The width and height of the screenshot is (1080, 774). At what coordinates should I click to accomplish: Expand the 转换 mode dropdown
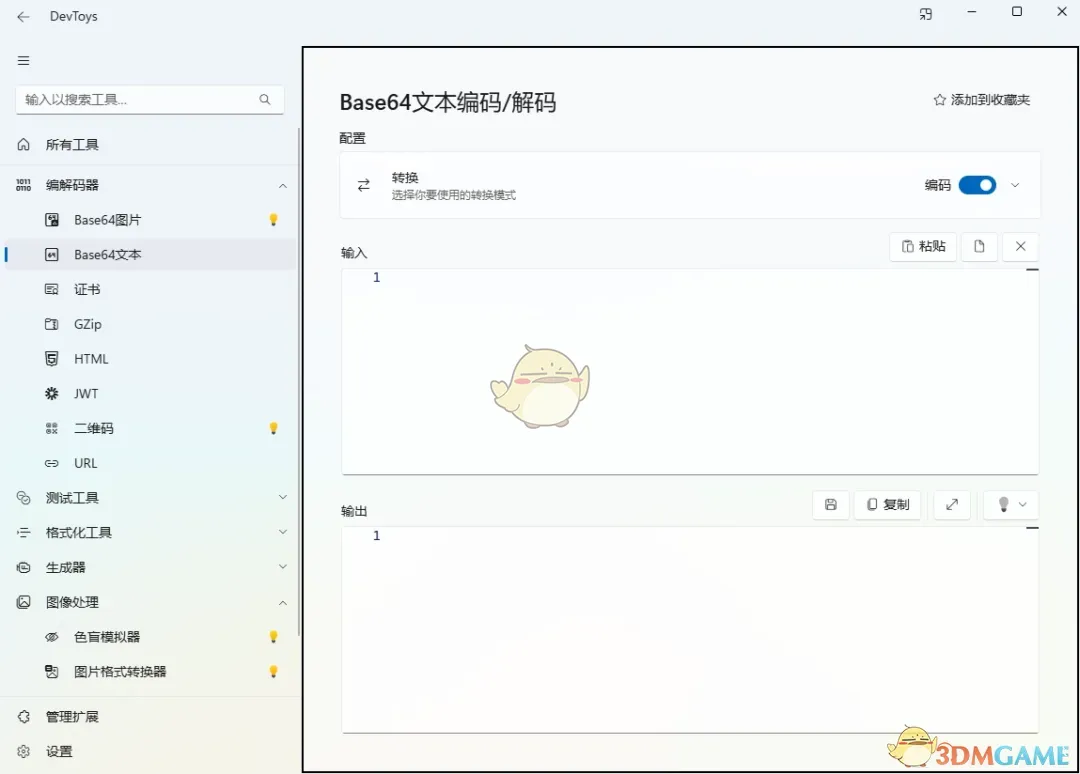point(1015,185)
